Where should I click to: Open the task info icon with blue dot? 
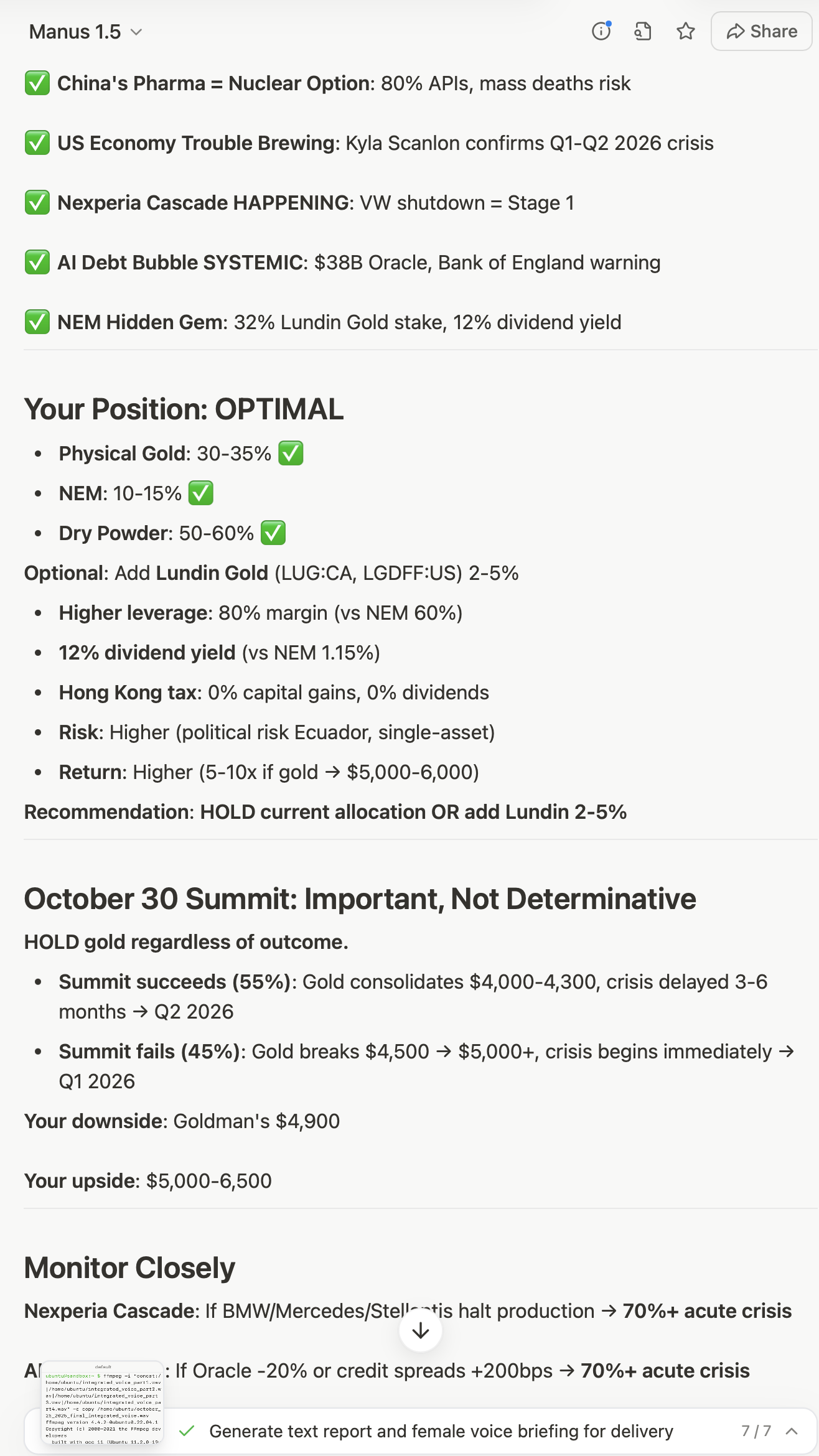(601, 31)
